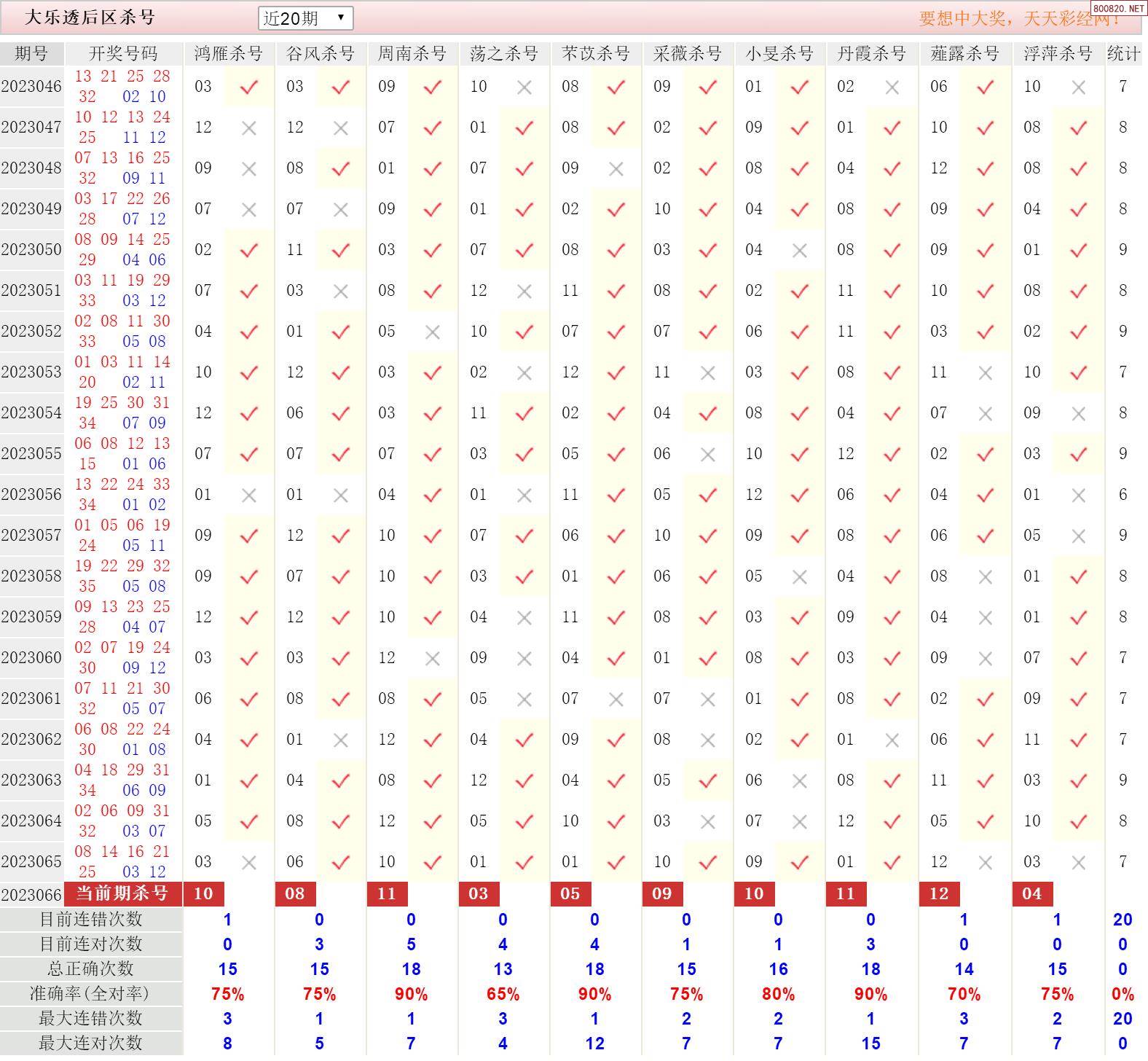Click 谷风 cross mark in row 2023049

(x=340, y=210)
